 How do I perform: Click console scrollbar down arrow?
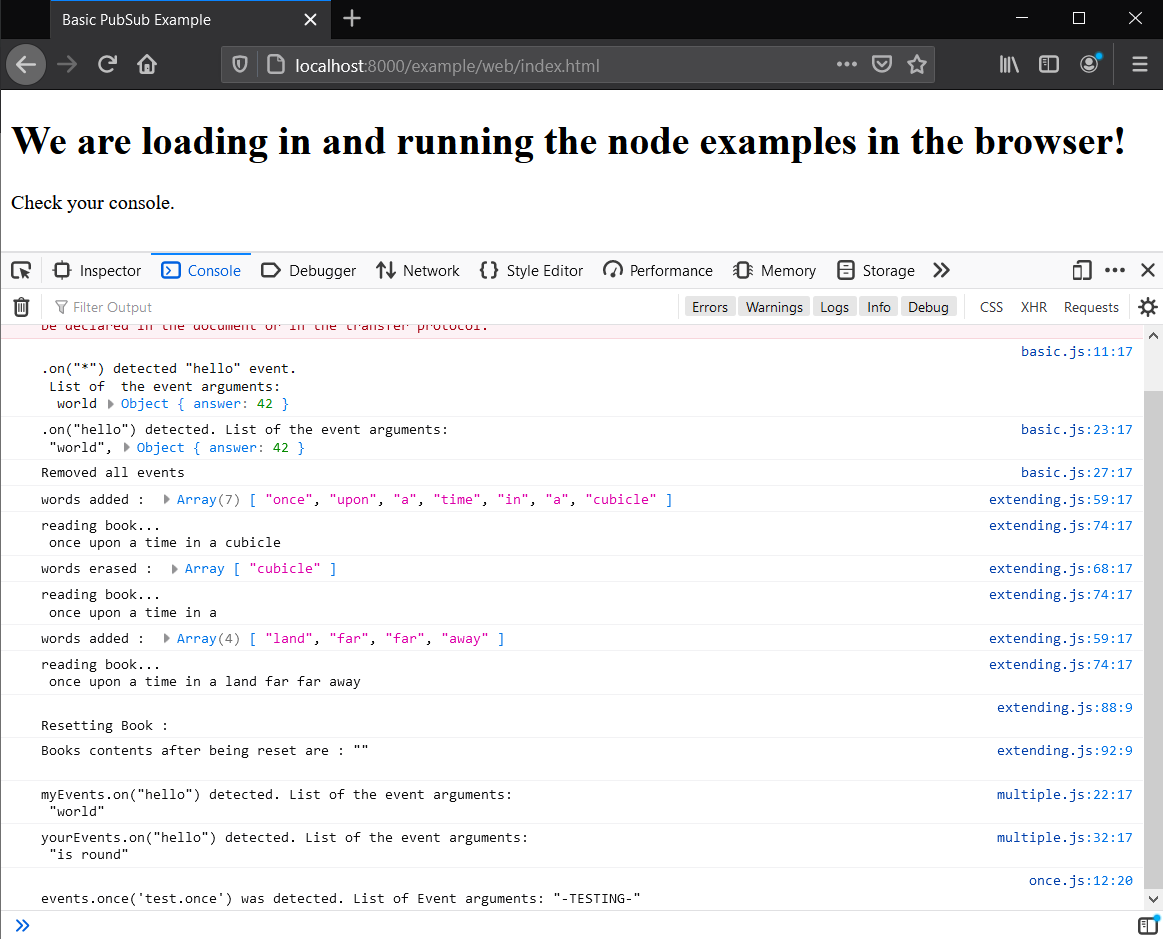(x=1153, y=899)
